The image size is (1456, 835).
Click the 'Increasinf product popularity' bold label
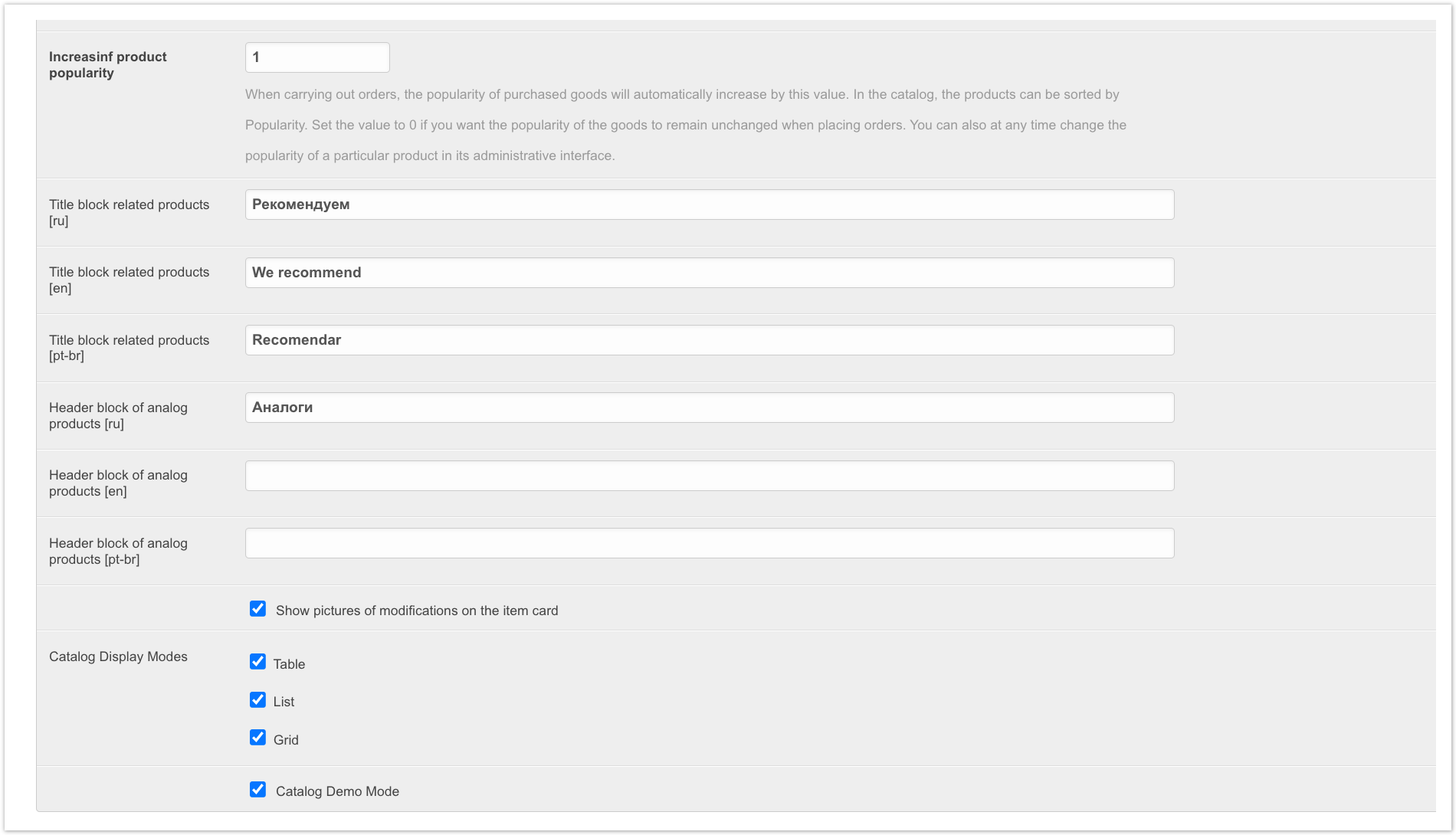click(x=108, y=64)
